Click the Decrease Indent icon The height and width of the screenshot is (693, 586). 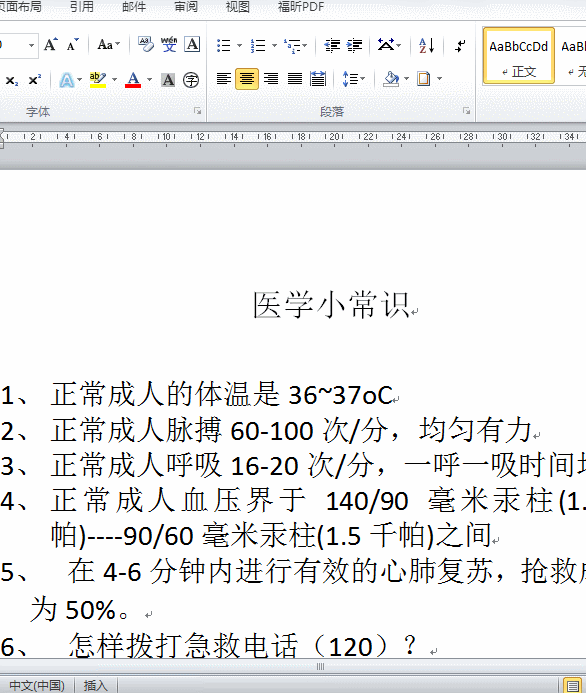pyautogui.click(x=332, y=46)
